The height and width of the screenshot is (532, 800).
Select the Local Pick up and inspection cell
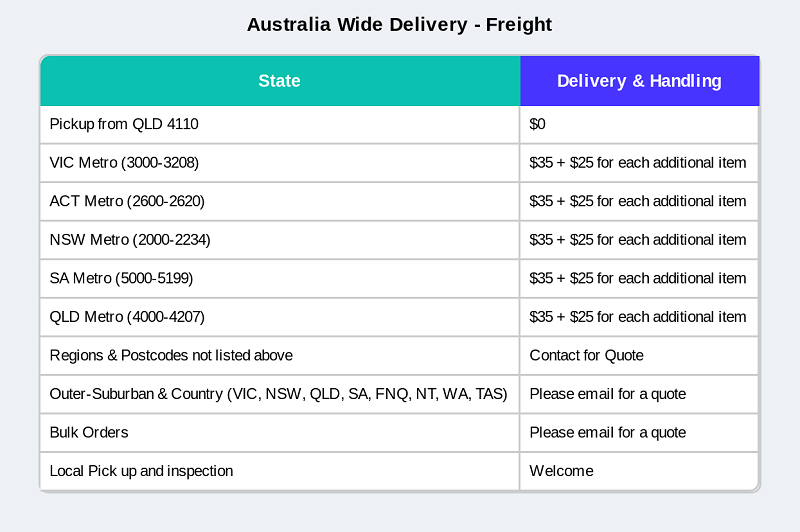tap(141, 471)
